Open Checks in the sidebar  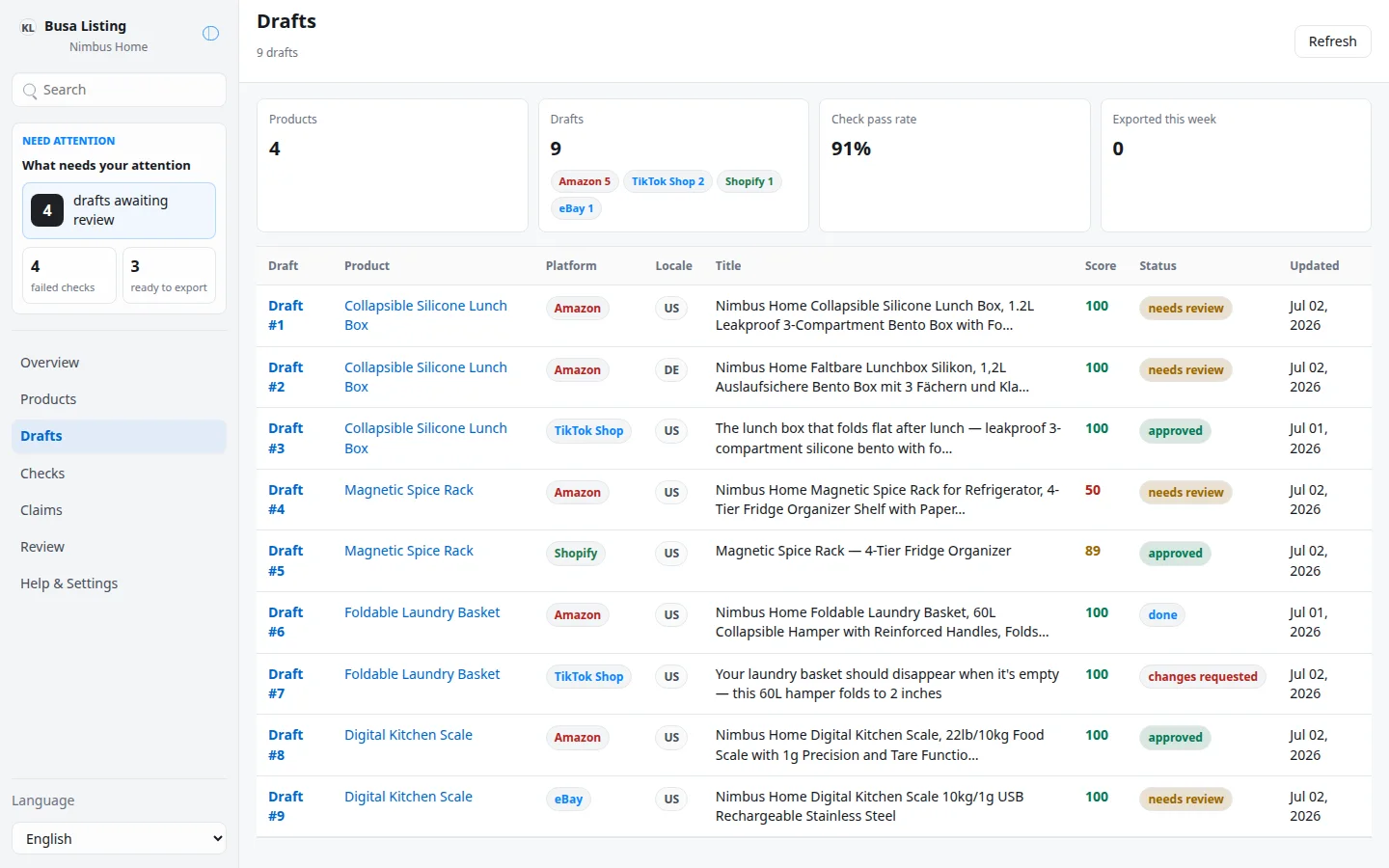pos(119,474)
